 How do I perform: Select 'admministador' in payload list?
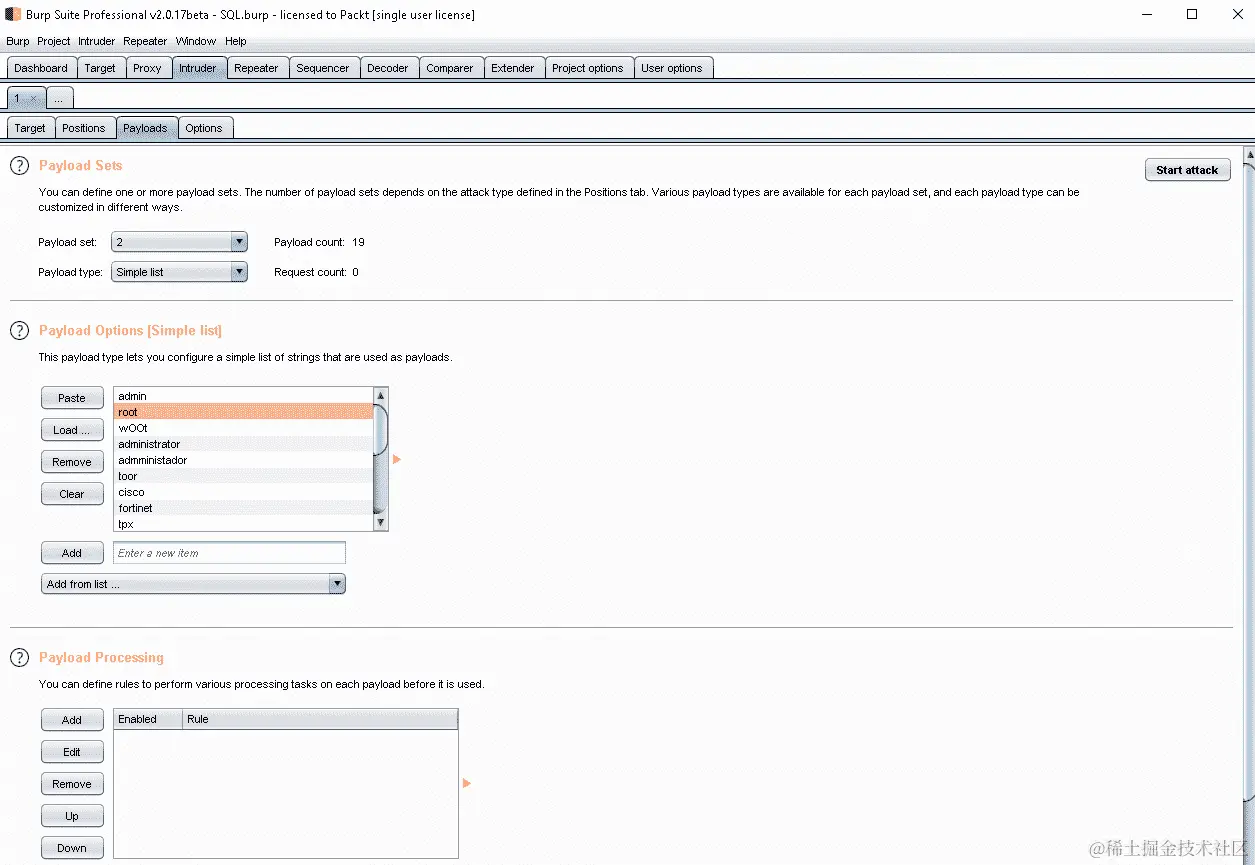pyautogui.click(x=243, y=460)
